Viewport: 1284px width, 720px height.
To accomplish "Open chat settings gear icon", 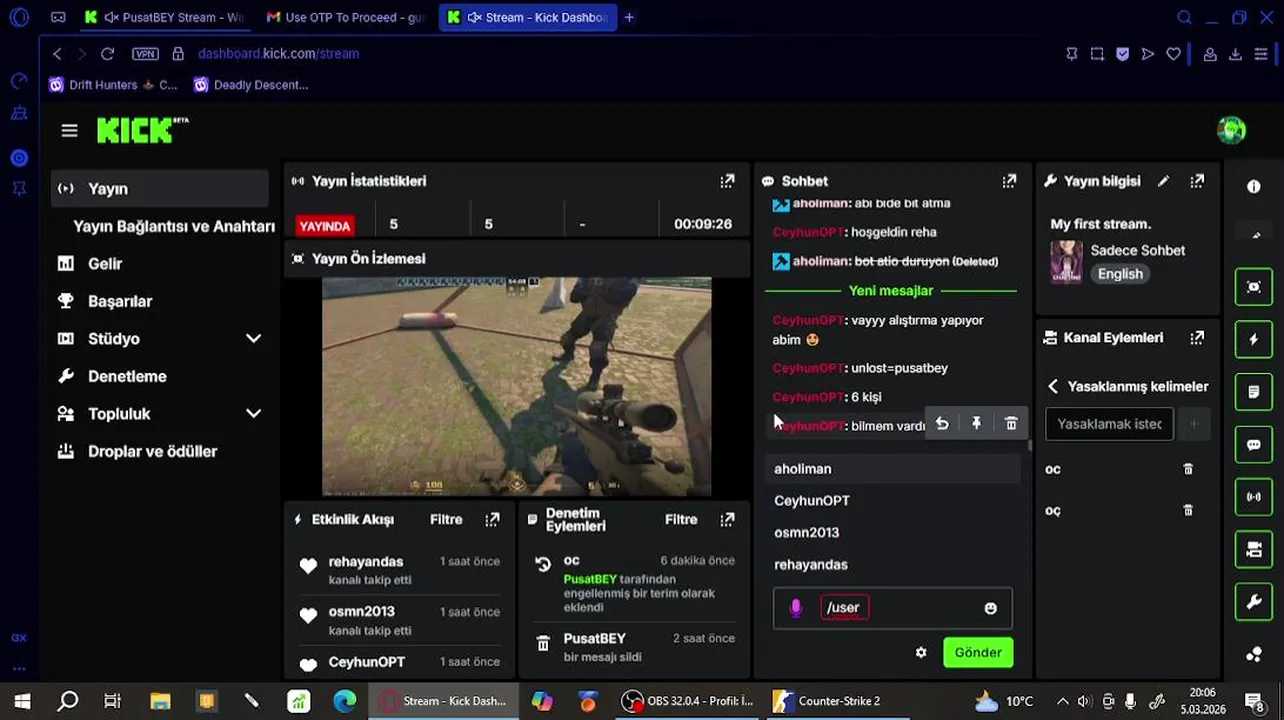I will (x=921, y=653).
